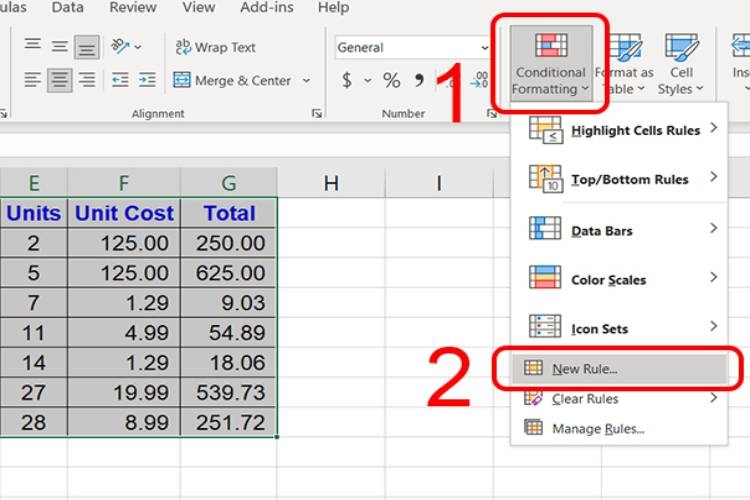Click the Increase Indent icon

pos(147,80)
